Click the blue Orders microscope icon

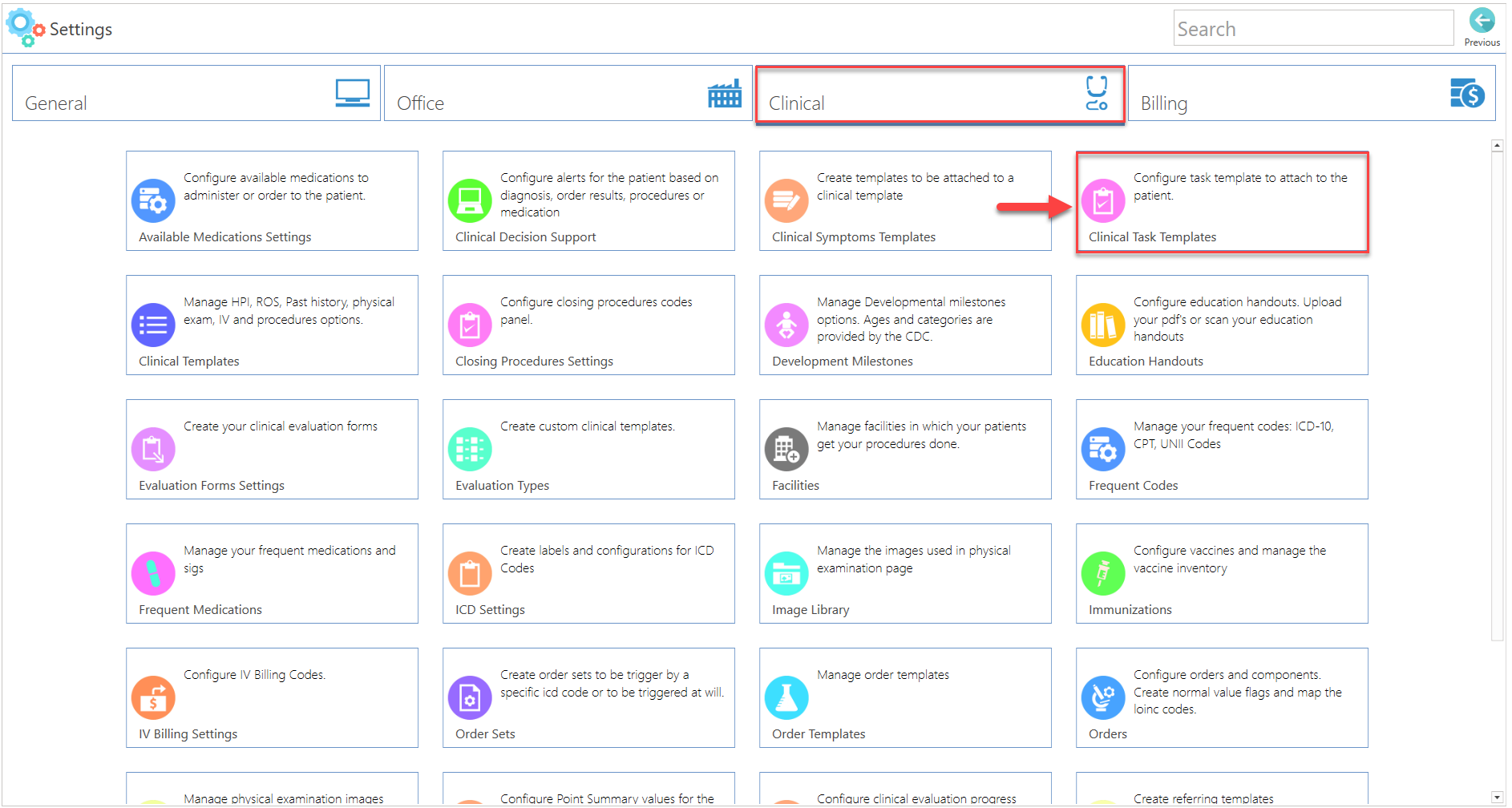[1103, 697]
